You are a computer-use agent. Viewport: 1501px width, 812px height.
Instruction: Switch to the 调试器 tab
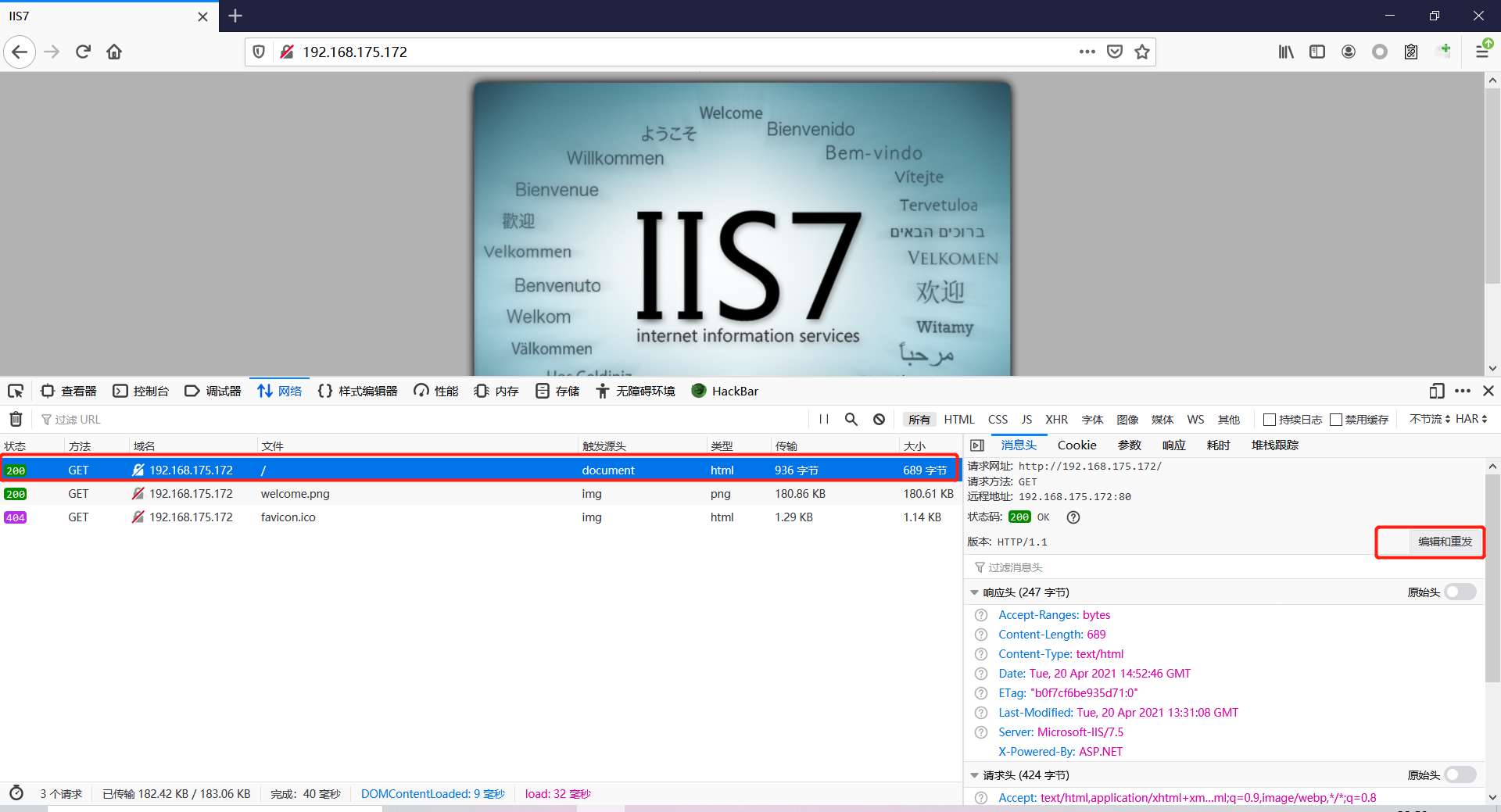213,391
